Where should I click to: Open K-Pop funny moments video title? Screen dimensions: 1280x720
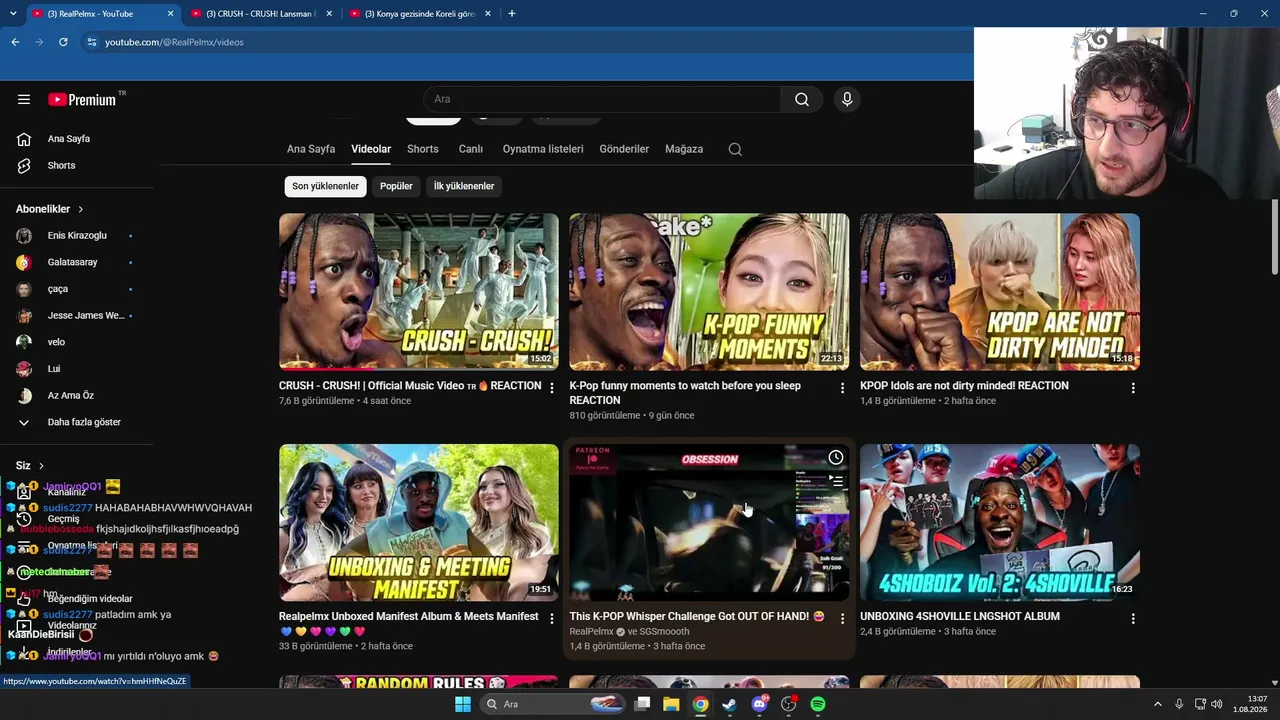click(685, 393)
